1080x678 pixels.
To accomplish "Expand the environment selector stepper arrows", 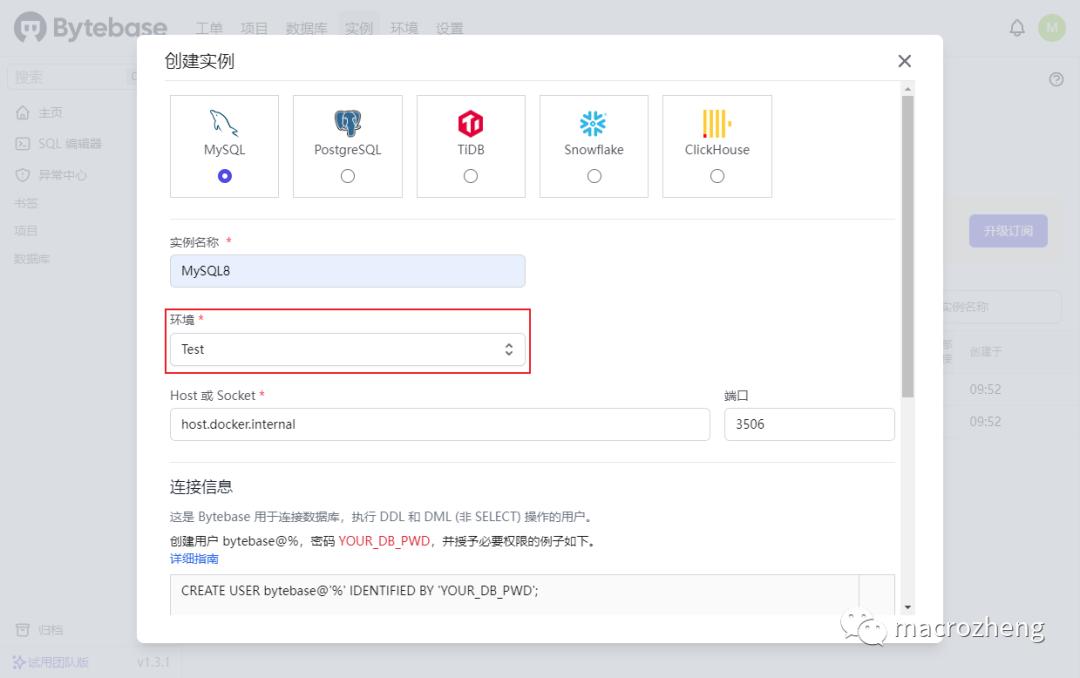I will point(510,349).
